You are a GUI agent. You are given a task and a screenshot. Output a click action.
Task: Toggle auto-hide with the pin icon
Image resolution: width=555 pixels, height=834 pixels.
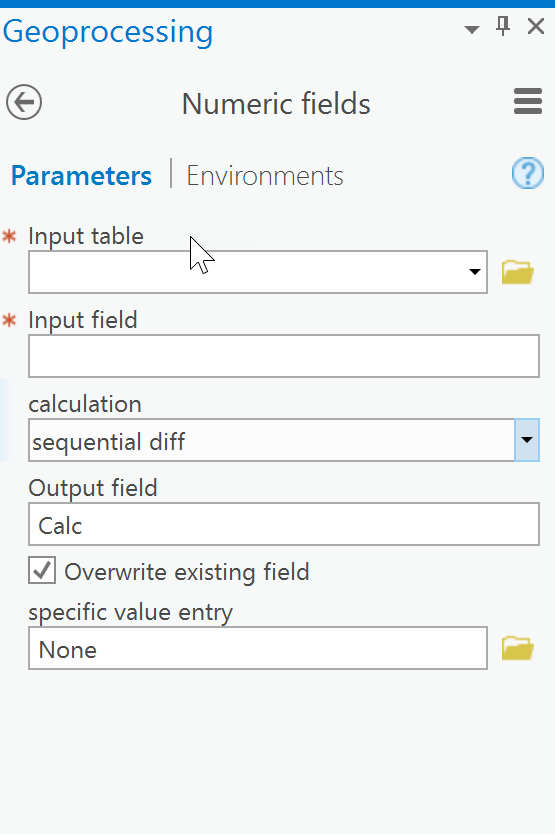coord(503,26)
